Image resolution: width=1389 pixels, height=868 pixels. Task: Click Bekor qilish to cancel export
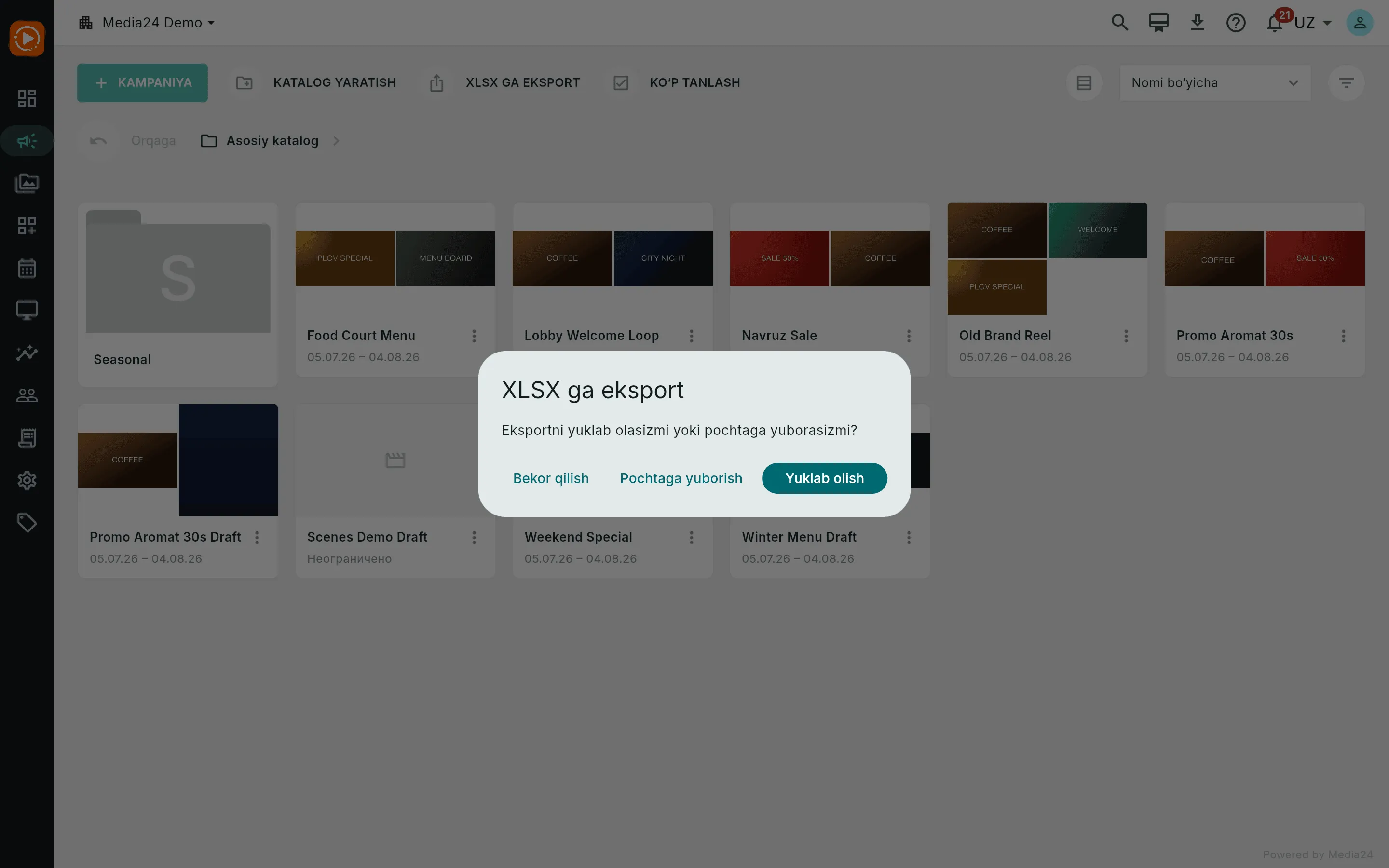(551, 478)
